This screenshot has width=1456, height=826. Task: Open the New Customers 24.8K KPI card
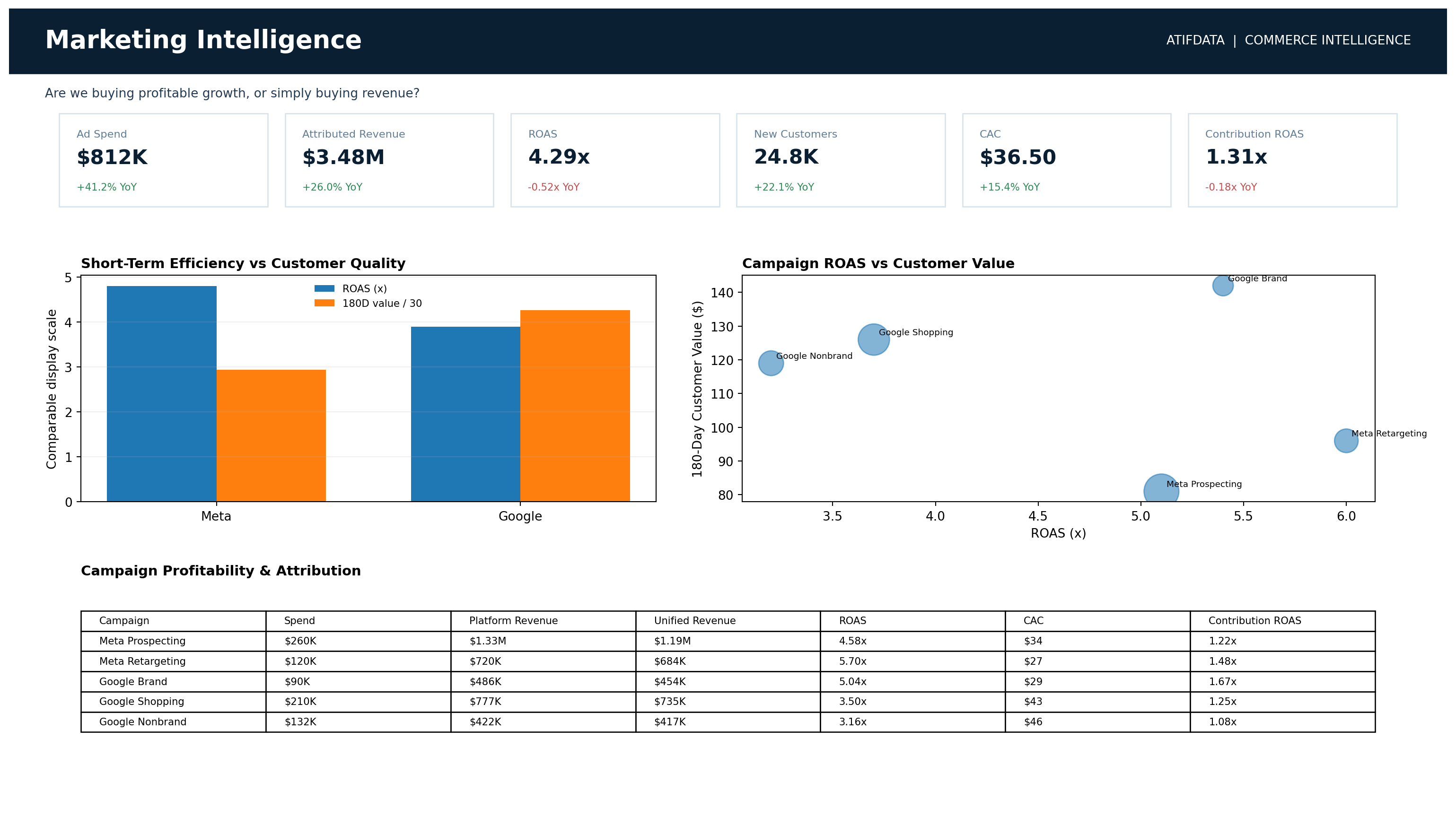[841, 160]
